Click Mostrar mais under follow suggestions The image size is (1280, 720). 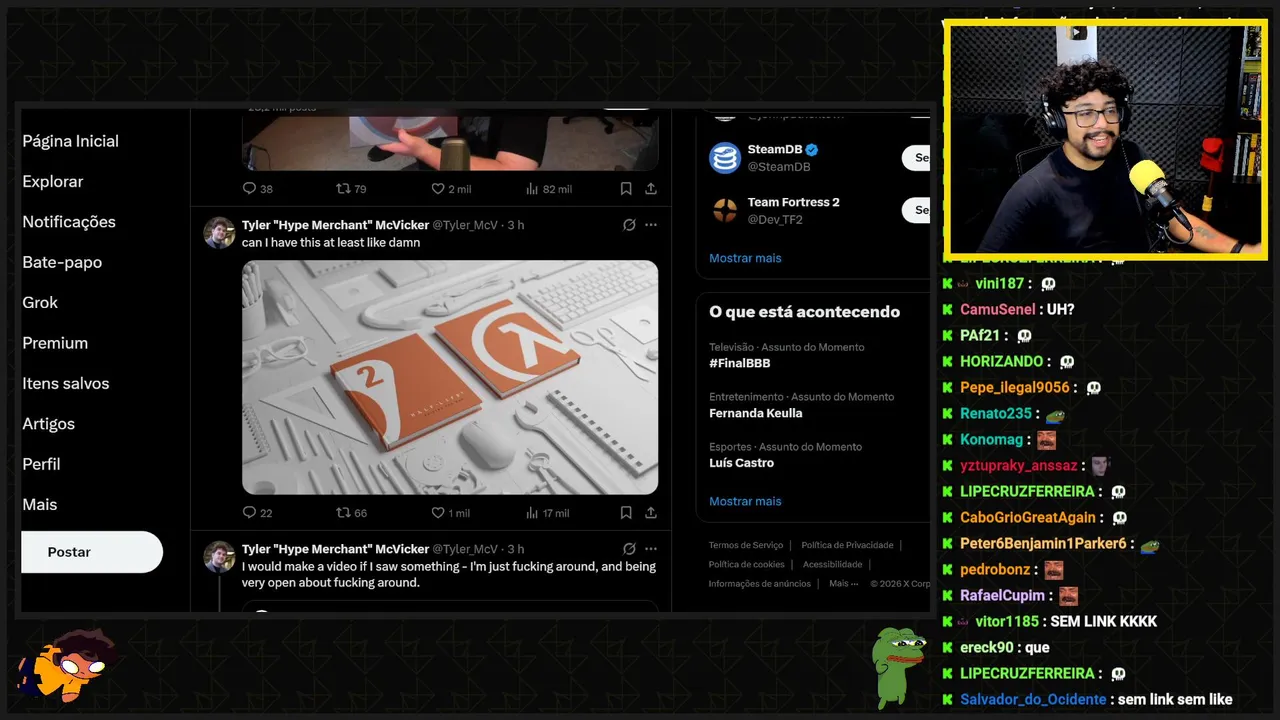[745, 258]
